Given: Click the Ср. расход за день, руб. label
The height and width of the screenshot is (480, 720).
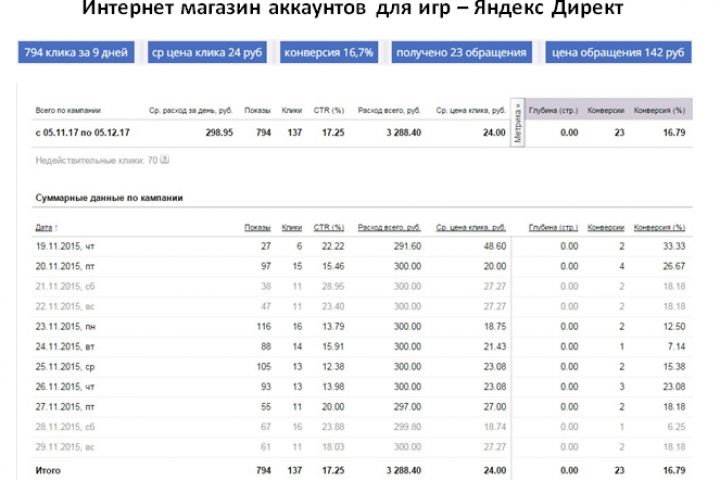Looking at the screenshot, I should 191,110.
